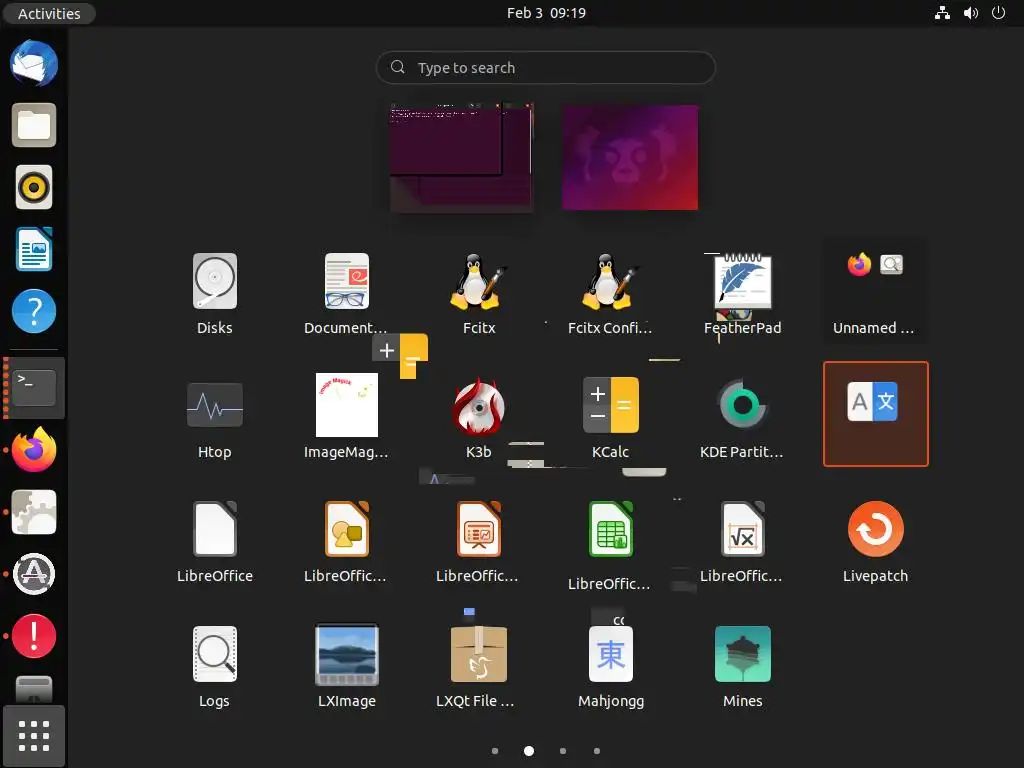Image resolution: width=1024 pixels, height=768 pixels.
Task: Click the network status icon
Action: click(x=942, y=13)
